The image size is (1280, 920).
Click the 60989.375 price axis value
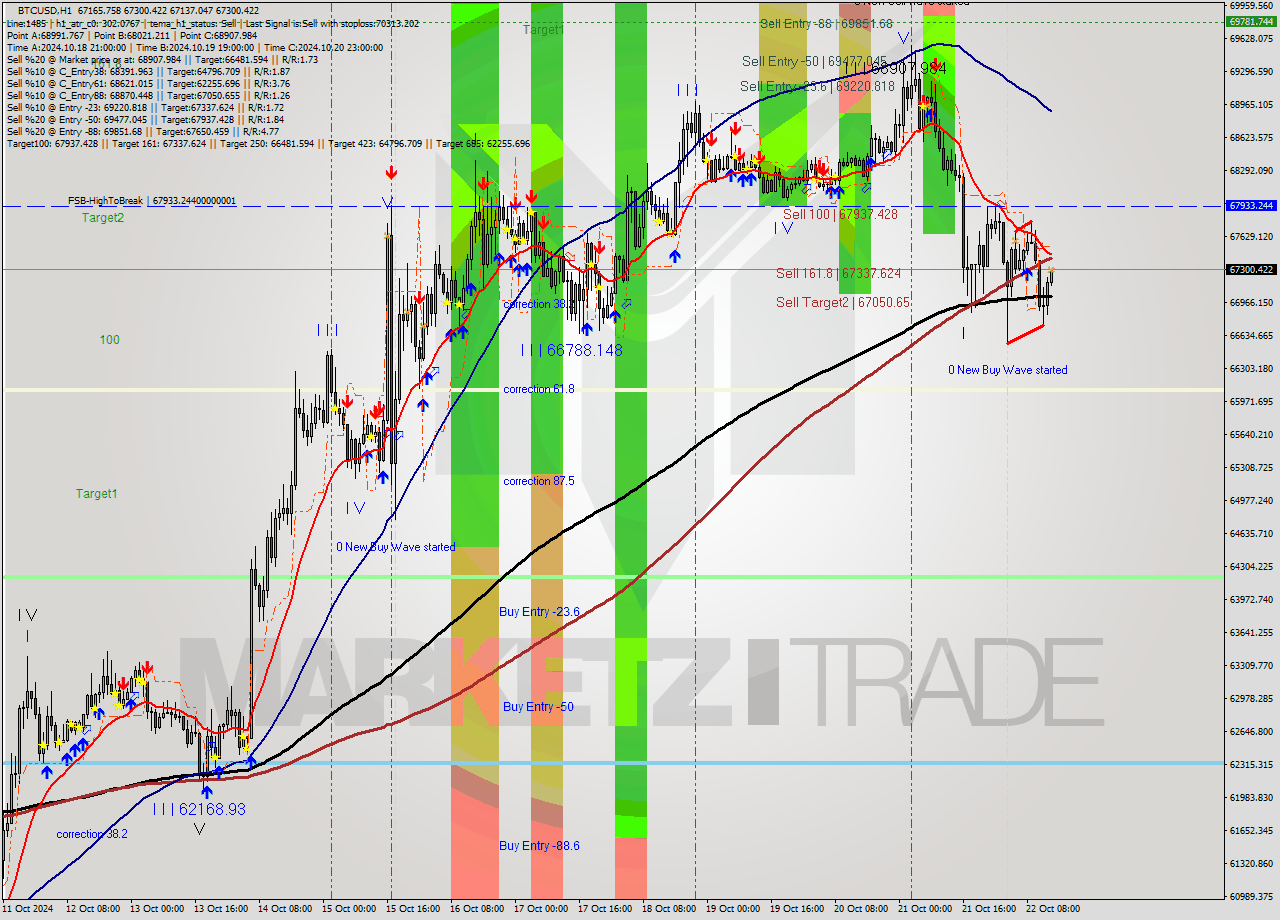(1251, 896)
